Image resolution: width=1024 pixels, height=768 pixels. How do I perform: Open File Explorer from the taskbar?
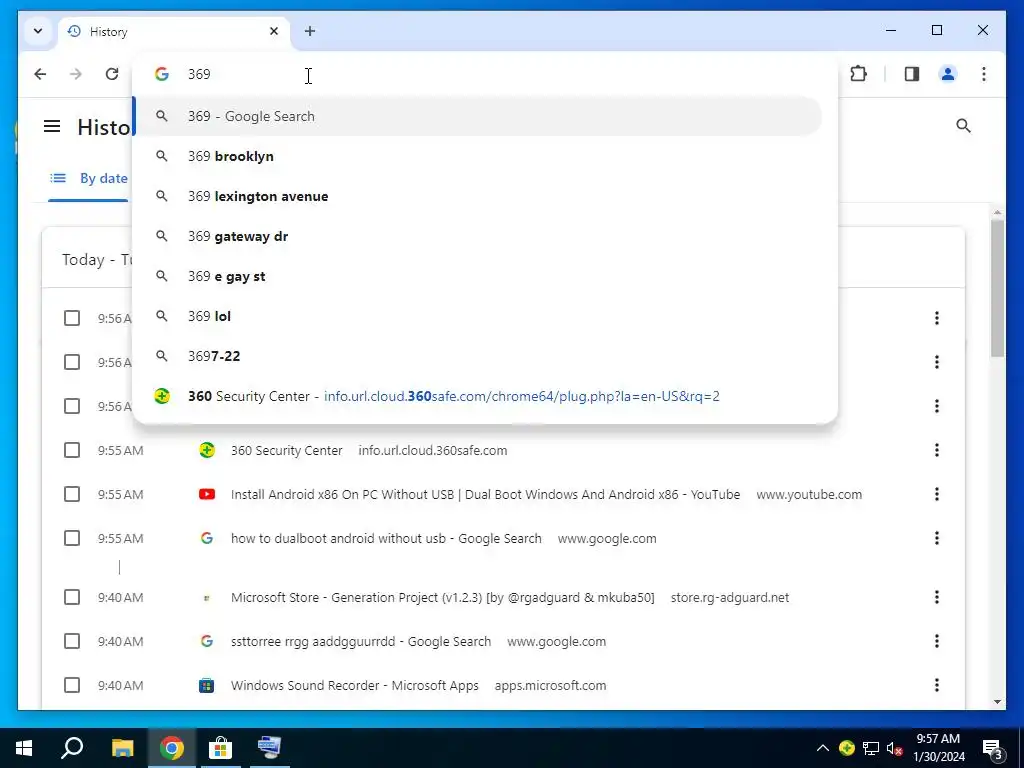(x=122, y=748)
